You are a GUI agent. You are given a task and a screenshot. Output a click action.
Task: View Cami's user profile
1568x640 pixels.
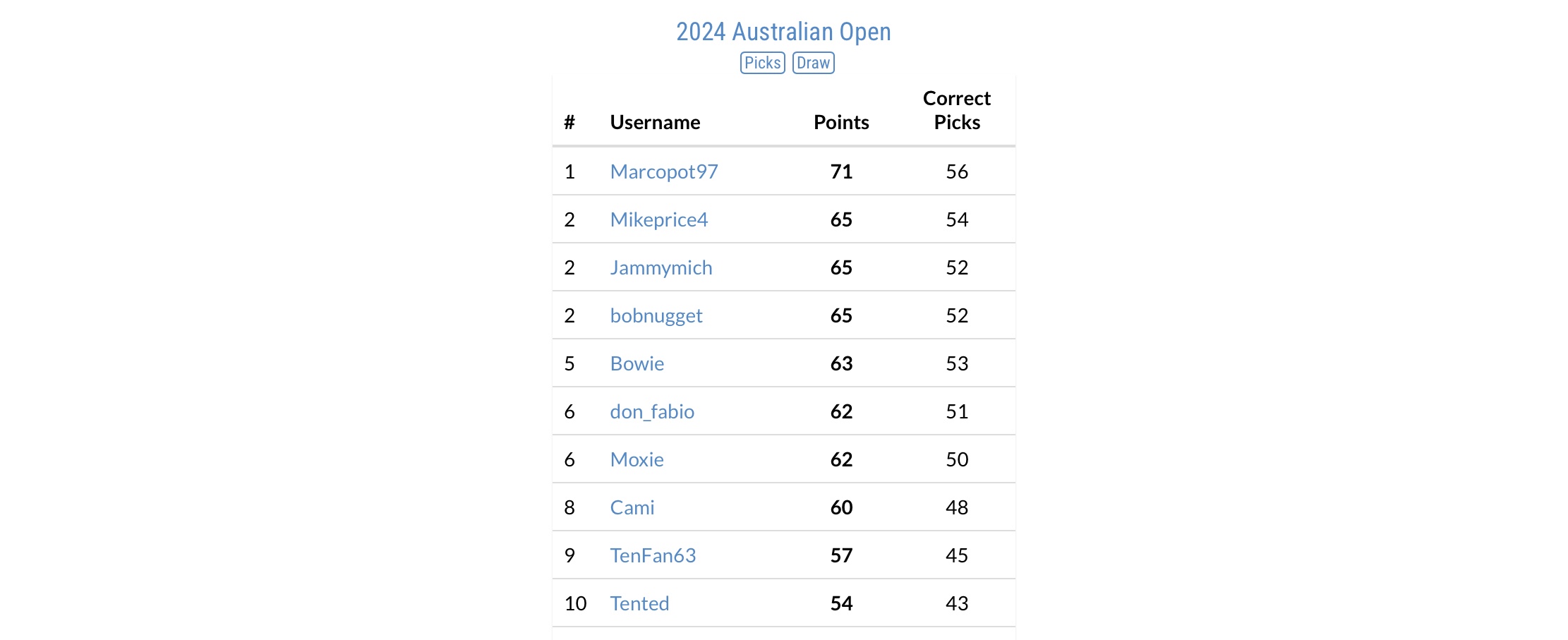pyautogui.click(x=632, y=507)
